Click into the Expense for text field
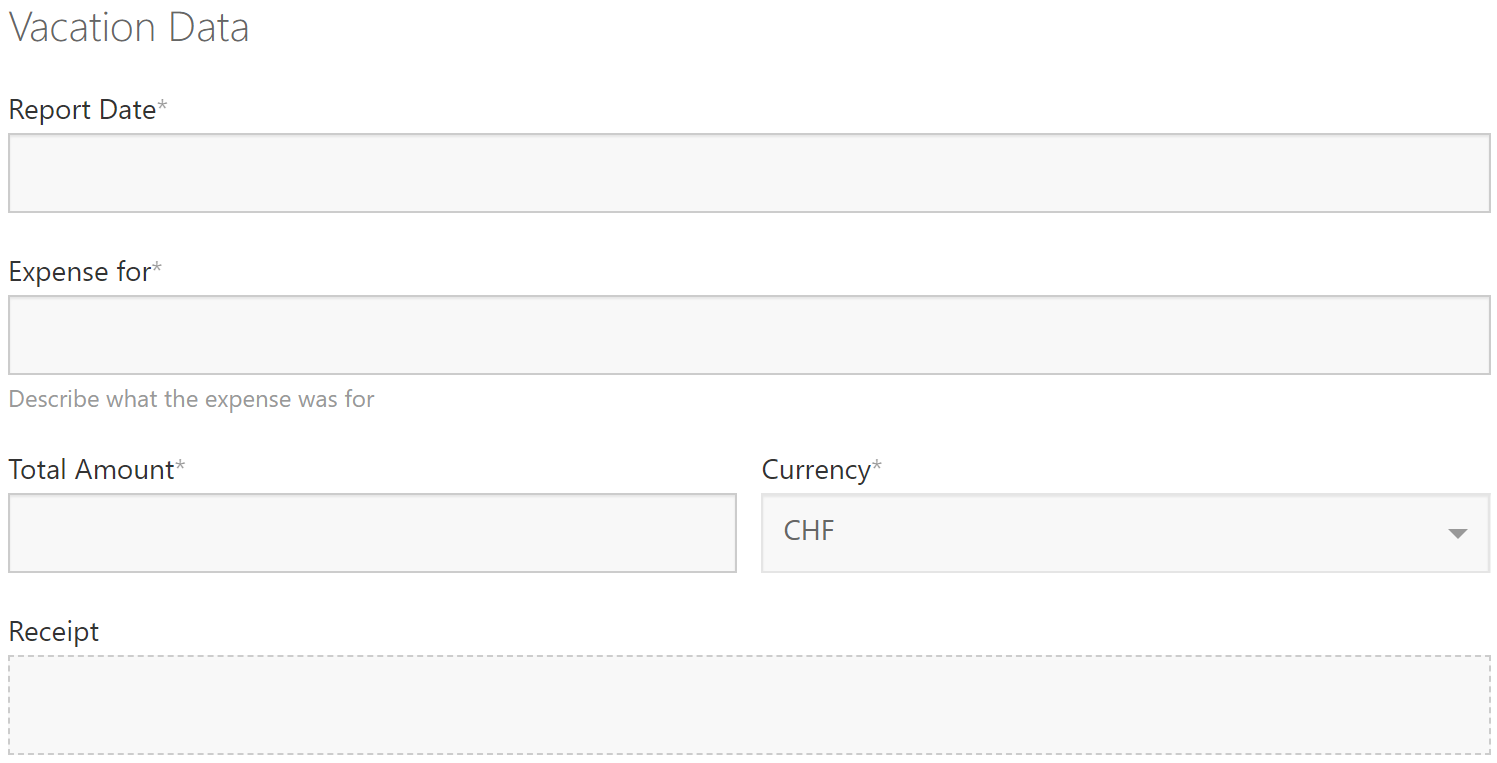 coord(748,335)
